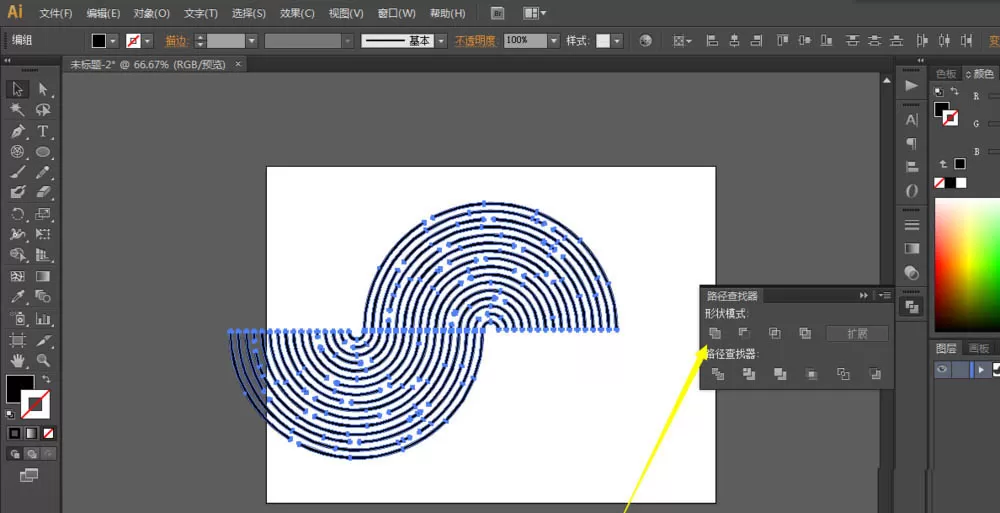
Task: Click the 扩展 button in Pathfinder
Action: 857,333
